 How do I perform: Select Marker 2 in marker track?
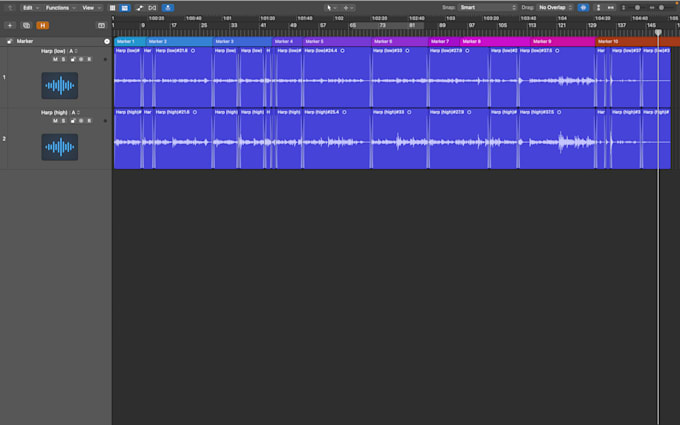click(179, 42)
